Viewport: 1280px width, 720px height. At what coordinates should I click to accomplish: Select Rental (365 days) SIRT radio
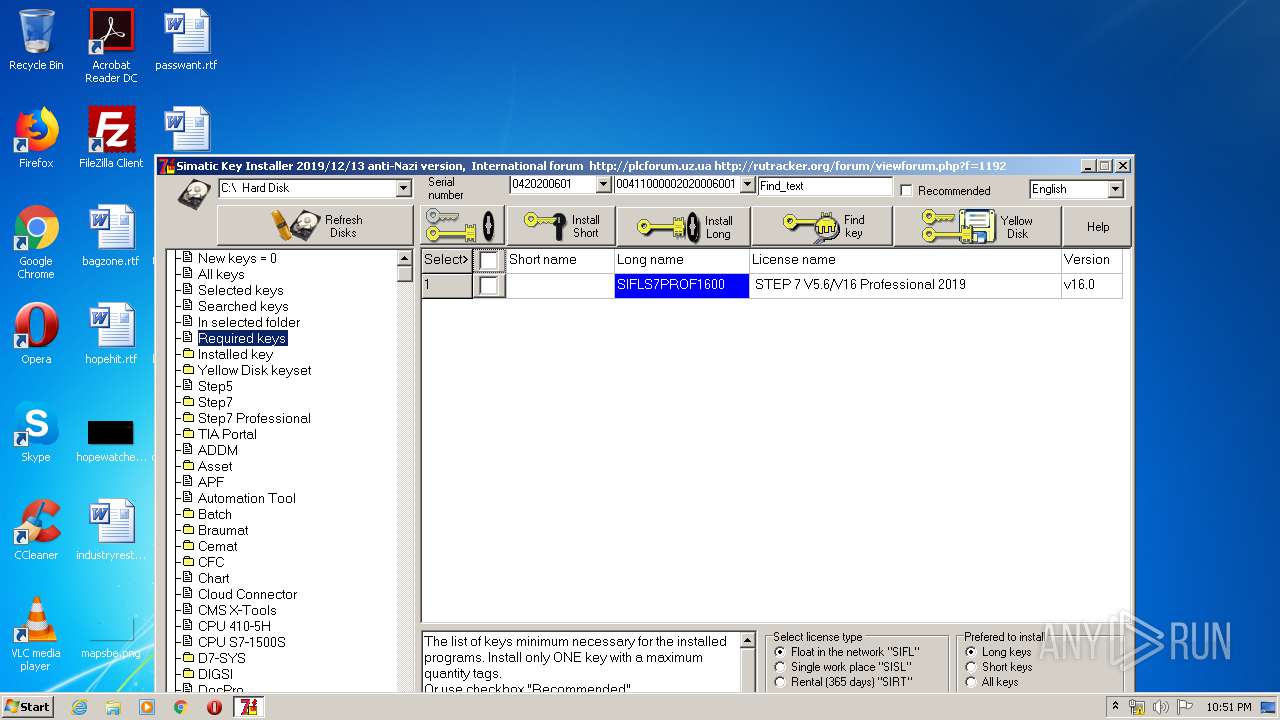pos(780,682)
